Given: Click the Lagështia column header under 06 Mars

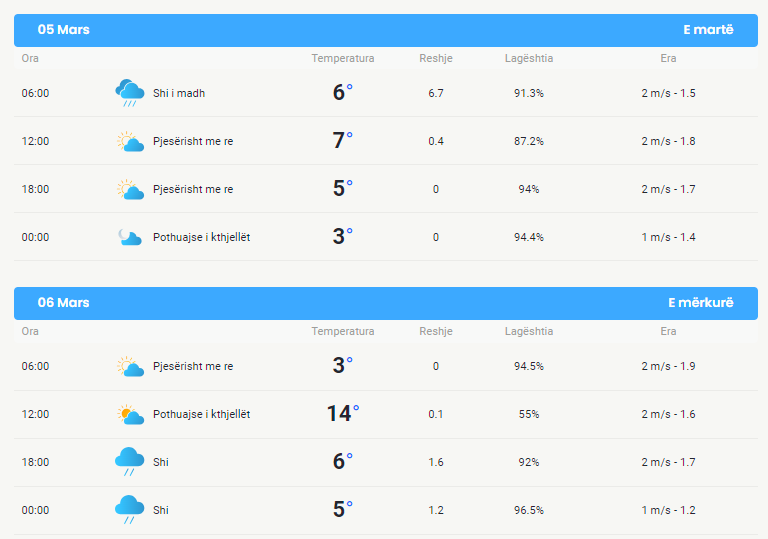Looking at the screenshot, I should coord(529,331).
